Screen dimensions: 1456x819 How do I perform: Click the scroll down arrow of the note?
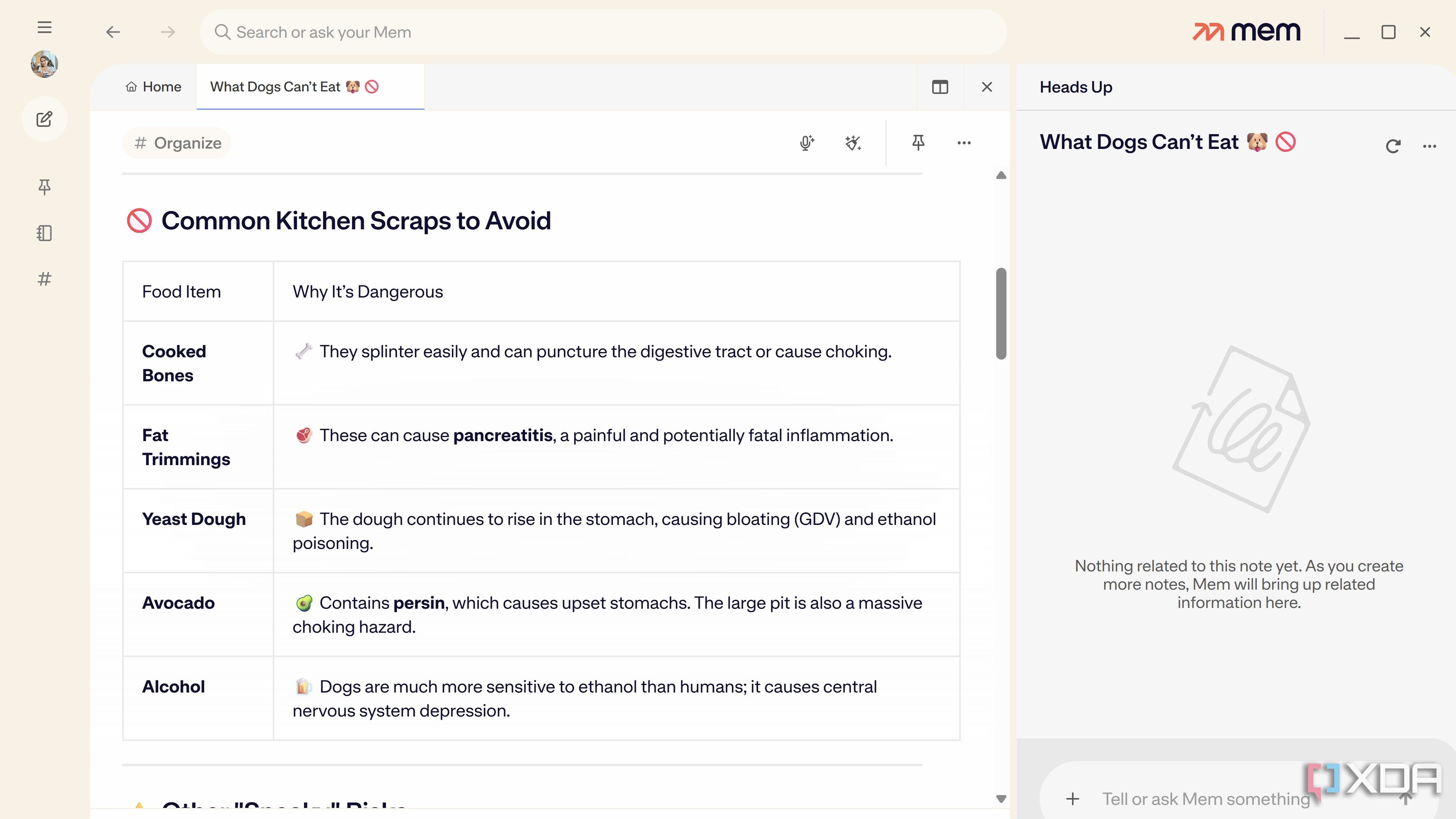click(x=1001, y=799)
